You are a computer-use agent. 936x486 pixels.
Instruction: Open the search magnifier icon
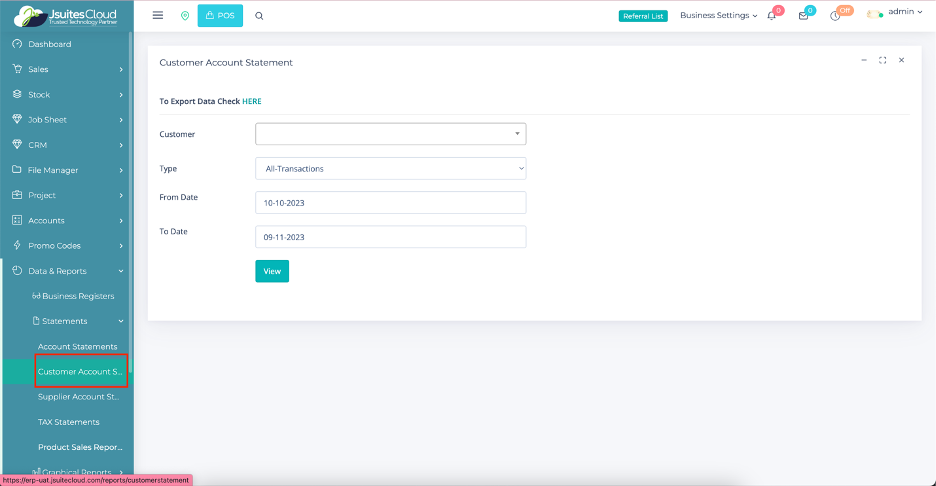point(259,16)
